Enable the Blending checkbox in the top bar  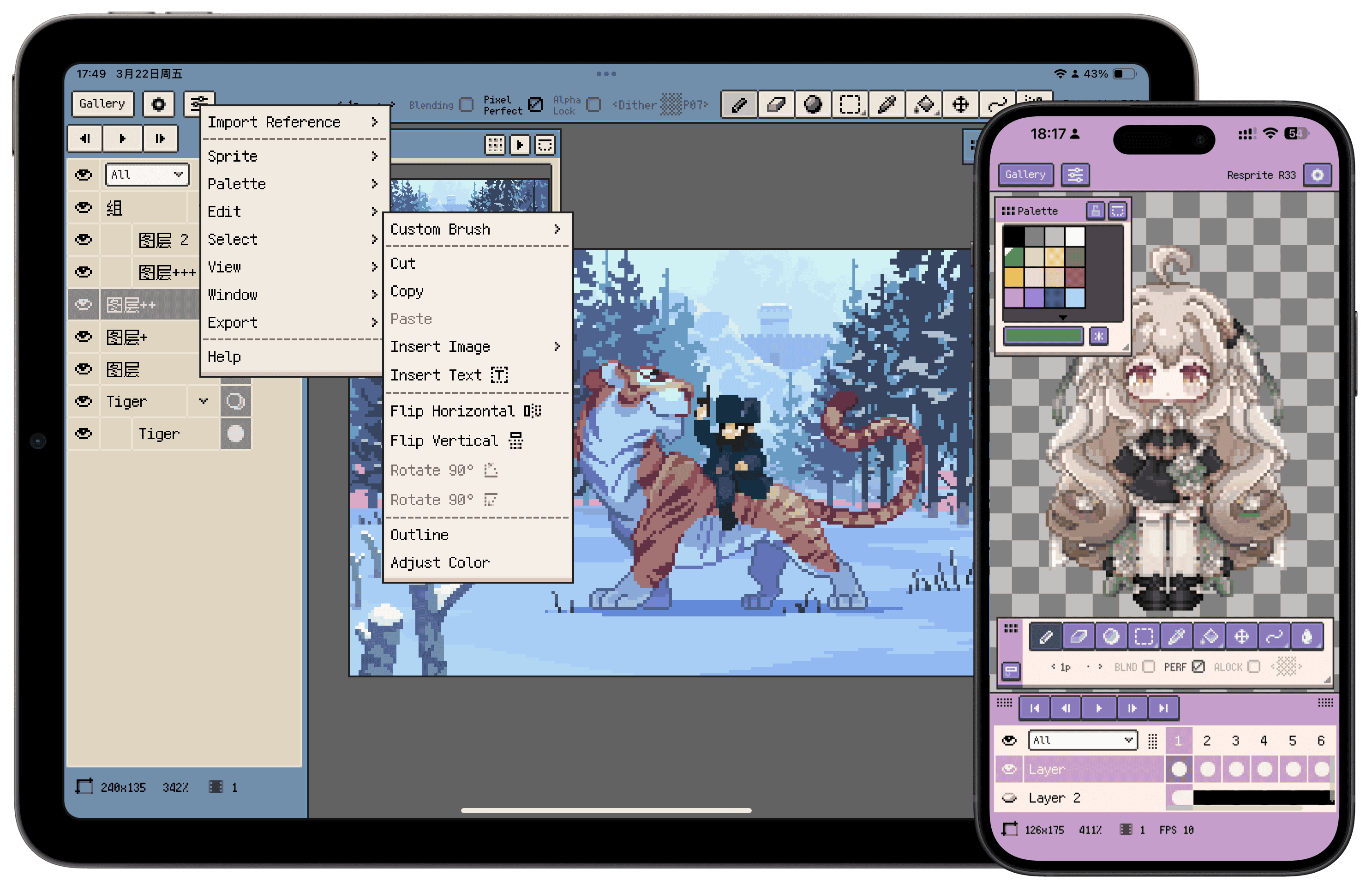(x=466, y=105)
